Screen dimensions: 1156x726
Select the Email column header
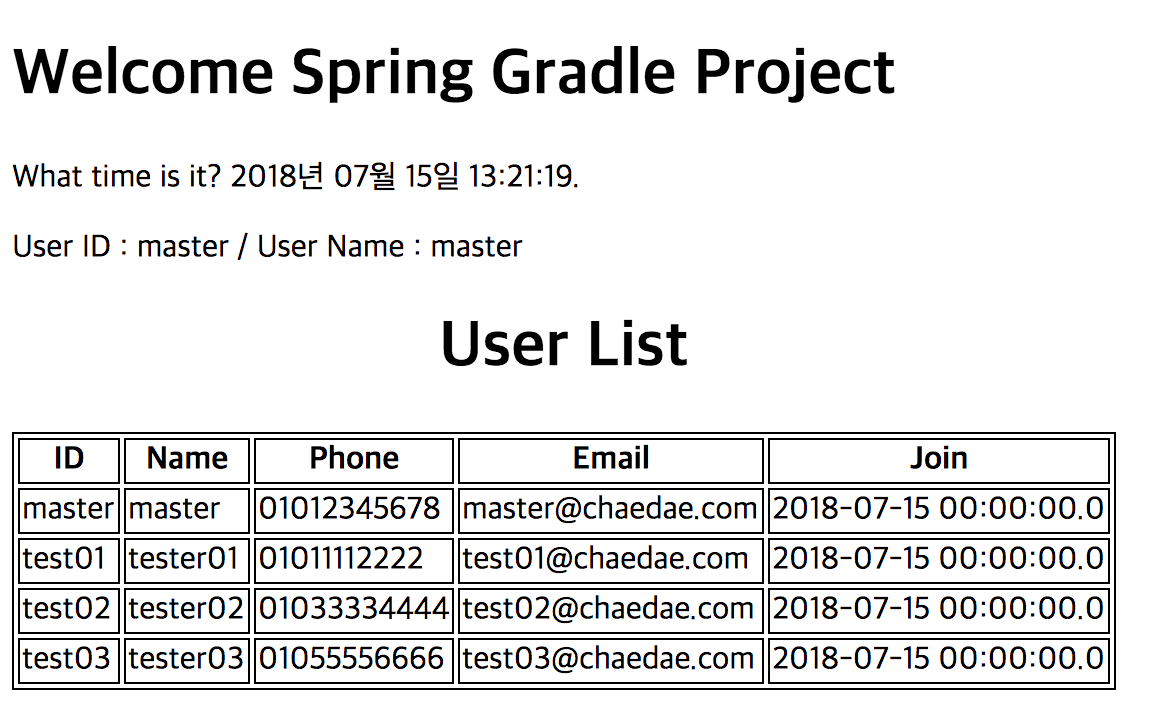pyautogui.click(x=611, y=459)
